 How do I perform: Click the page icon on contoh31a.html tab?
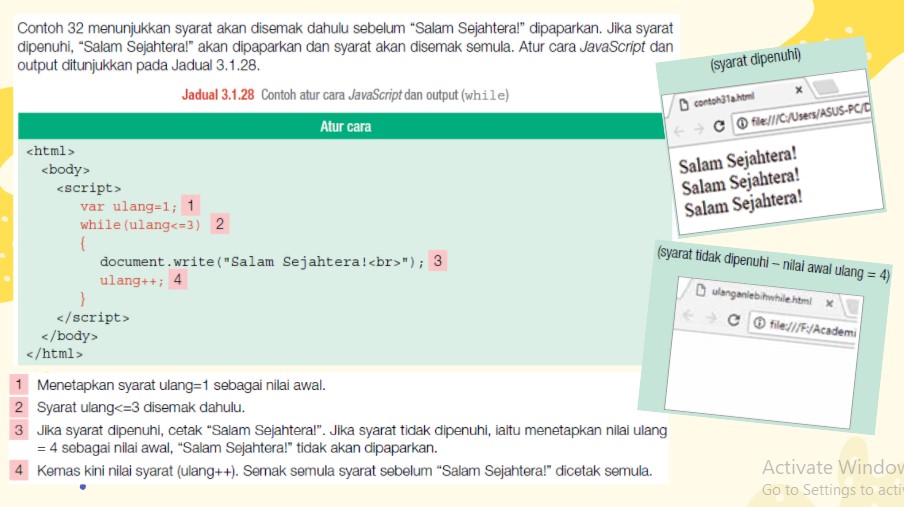tap(684, 104)
